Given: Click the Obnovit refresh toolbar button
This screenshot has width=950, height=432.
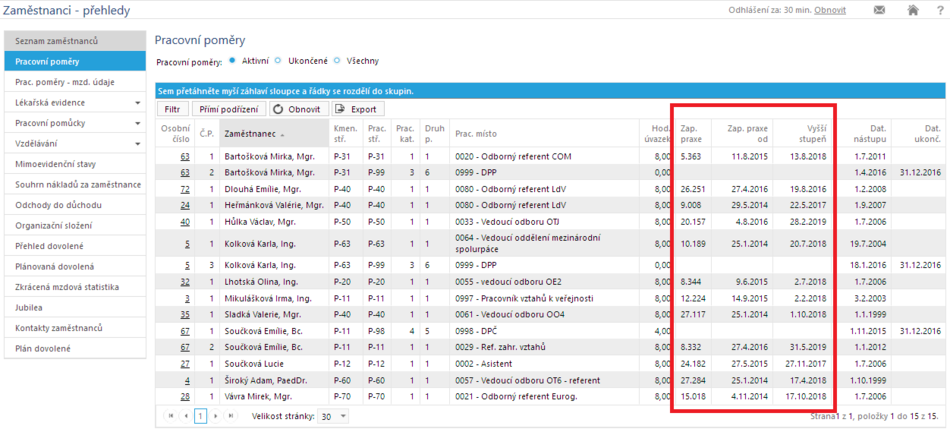Looking at the screenshot, I should [299, 109].
